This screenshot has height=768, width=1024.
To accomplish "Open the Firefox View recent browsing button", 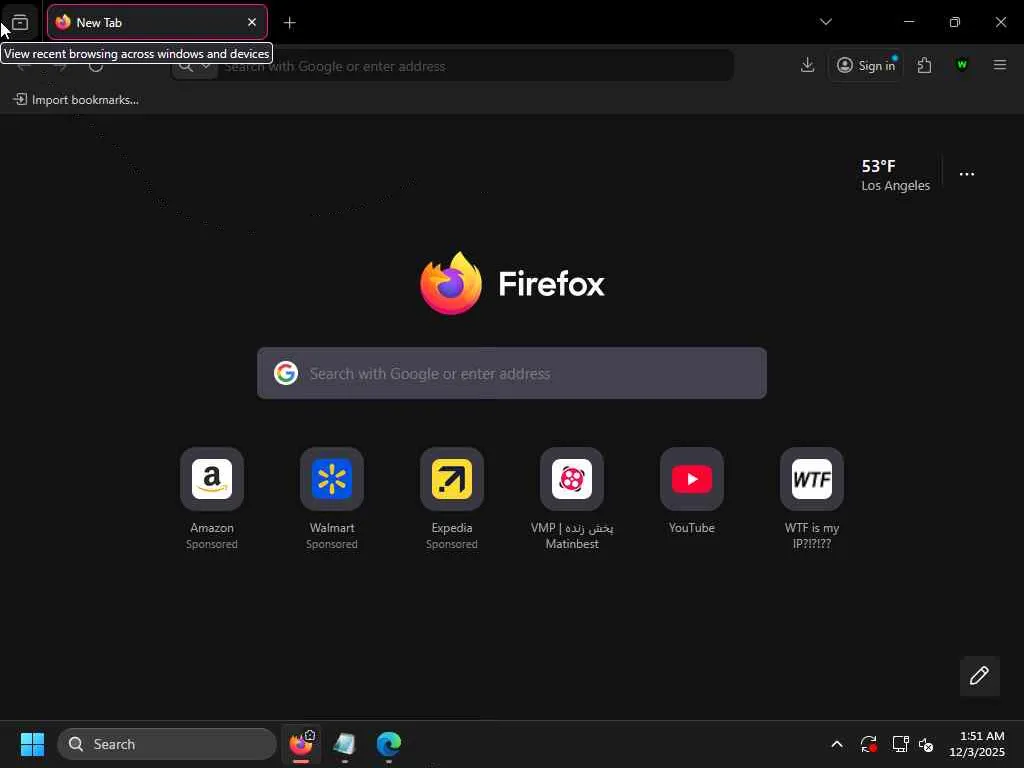I will click(x=20, y=23).
